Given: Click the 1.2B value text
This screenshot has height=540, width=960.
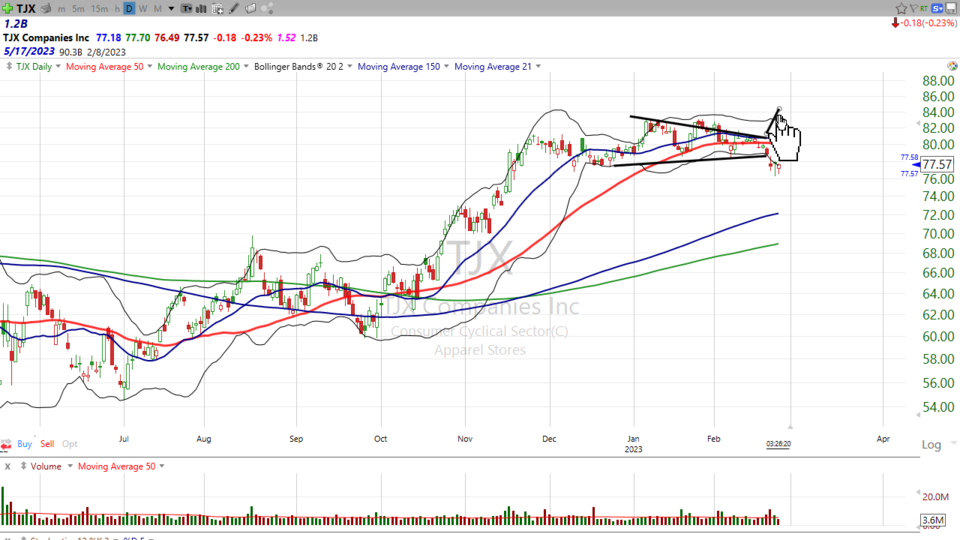Looking at the screenshot, I should [16, 24].
